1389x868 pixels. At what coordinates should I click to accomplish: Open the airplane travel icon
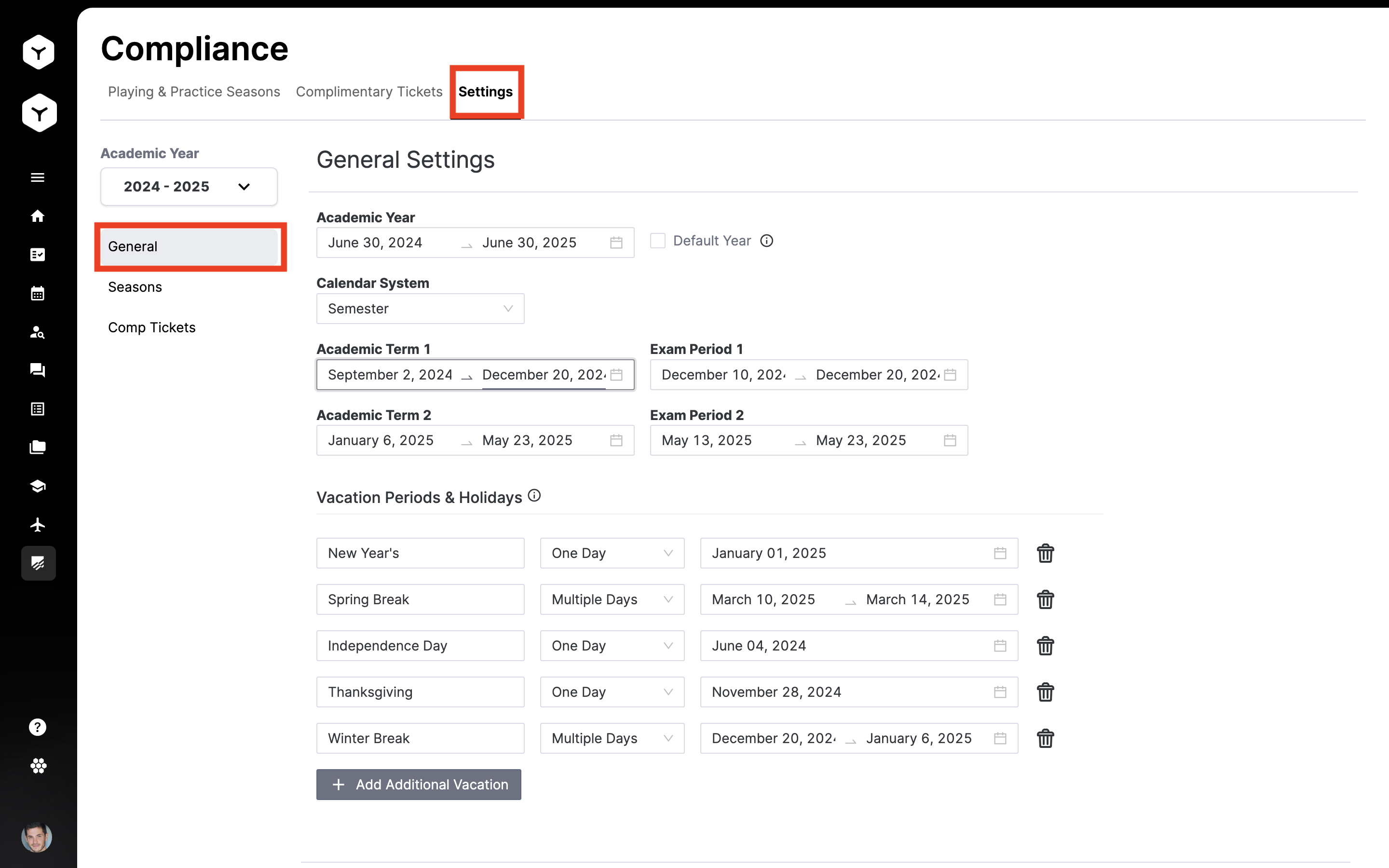click(37, 525)
